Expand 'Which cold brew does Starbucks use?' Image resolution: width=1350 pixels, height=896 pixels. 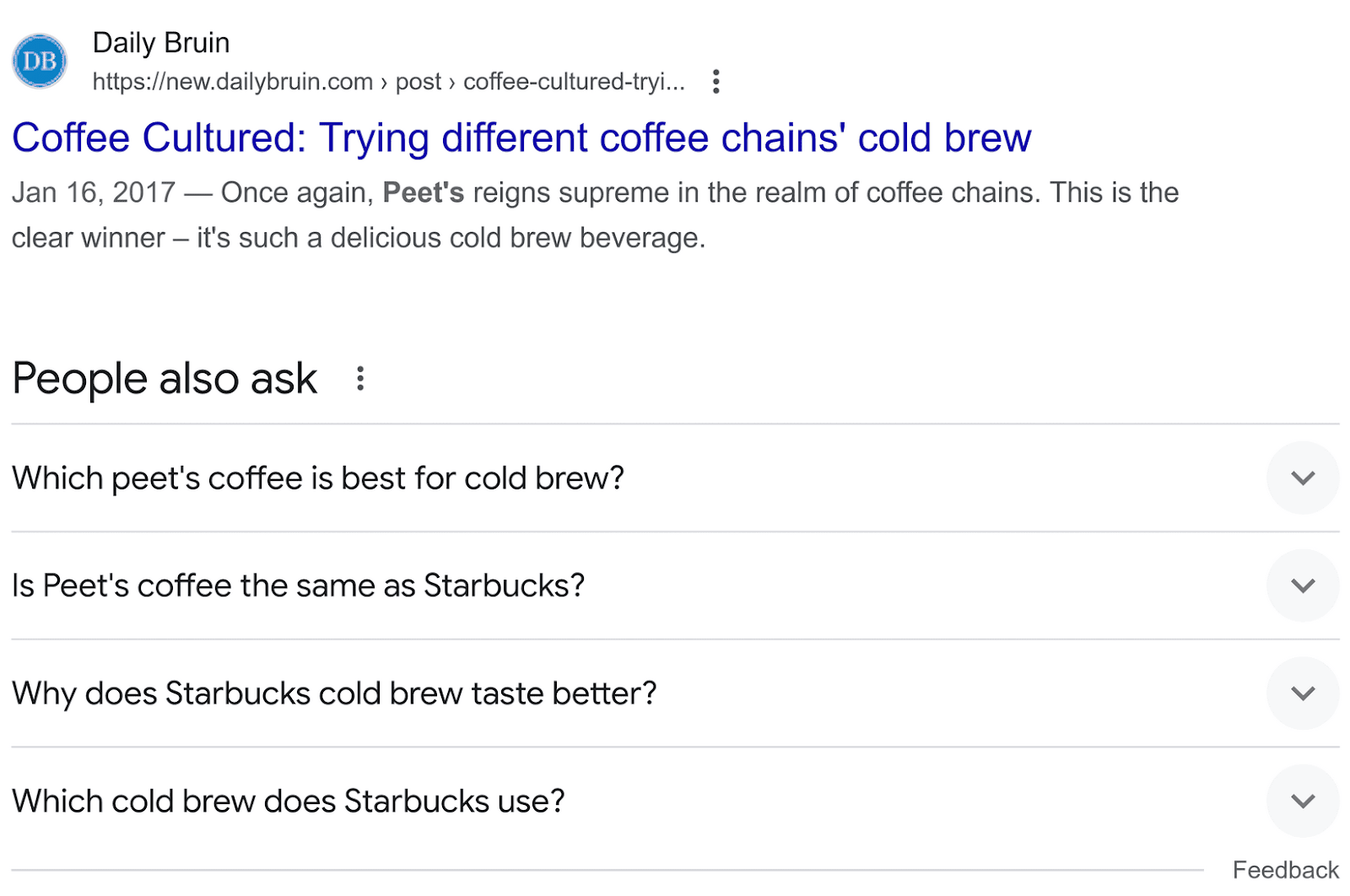coord(1302,802)
